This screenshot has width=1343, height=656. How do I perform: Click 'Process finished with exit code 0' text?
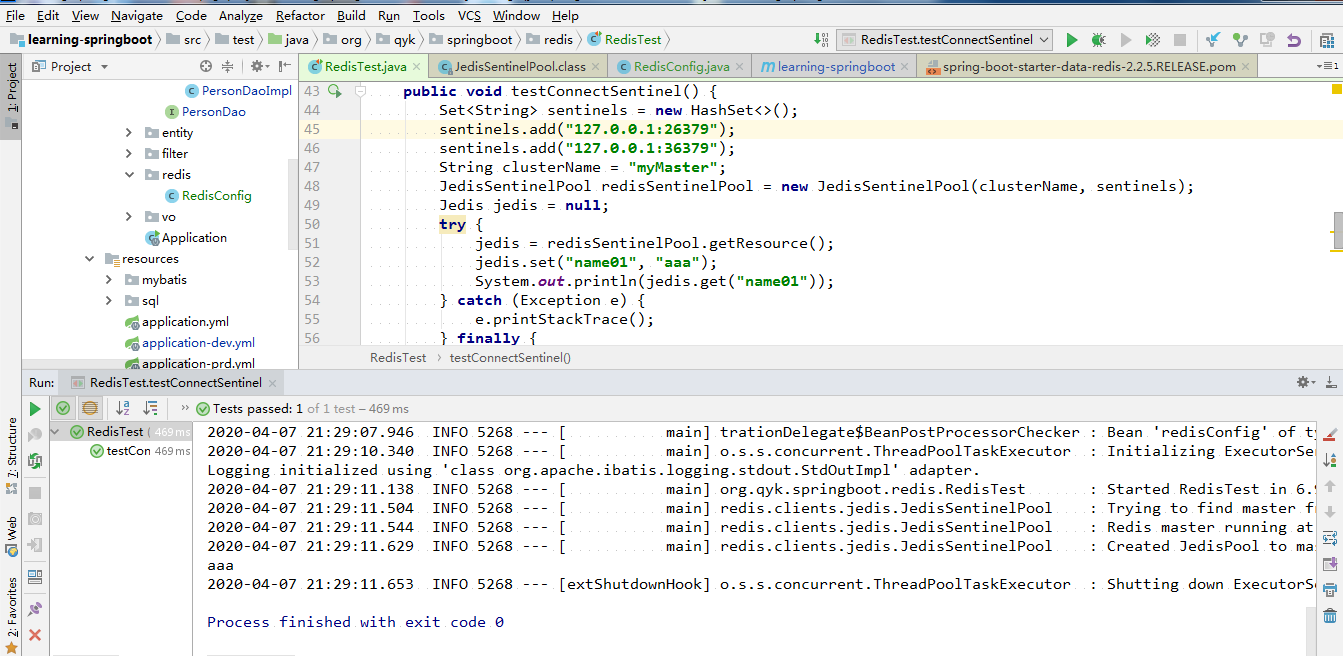pos(355,622)
